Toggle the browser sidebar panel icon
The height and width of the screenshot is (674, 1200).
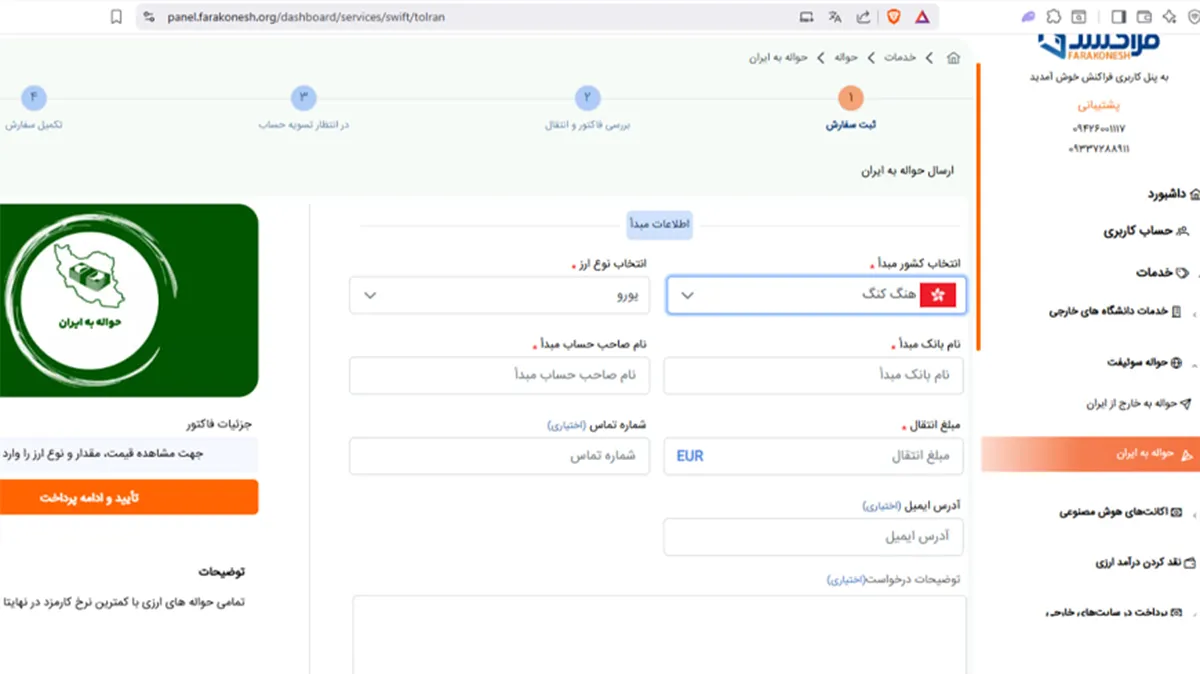click(1118, 17)
